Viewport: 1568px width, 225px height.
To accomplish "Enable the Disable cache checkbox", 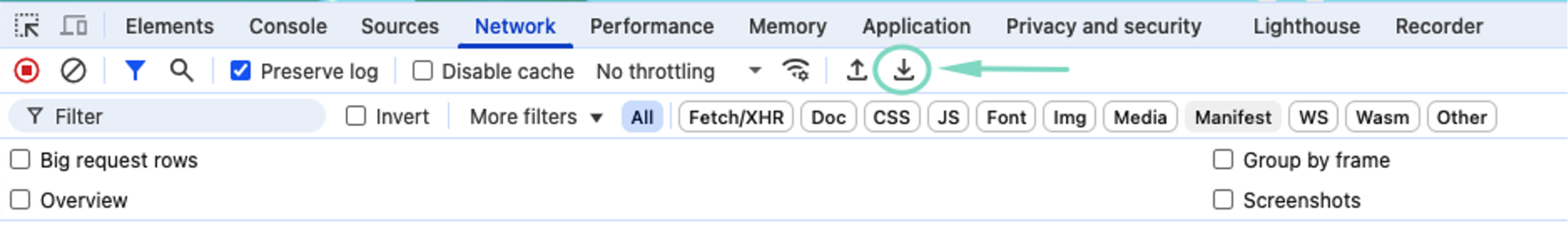I will tap(422, 71).
